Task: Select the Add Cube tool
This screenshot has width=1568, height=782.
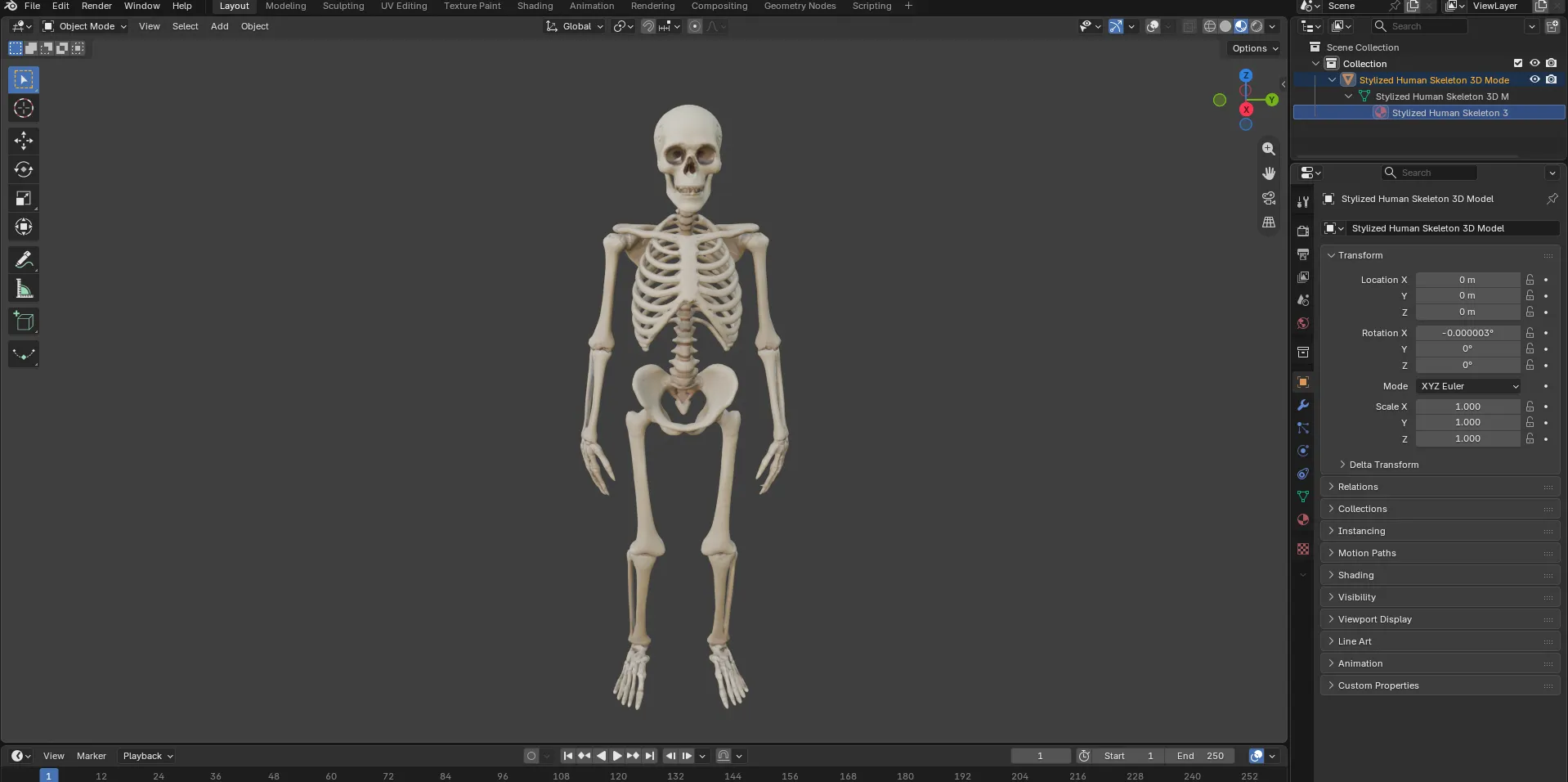Action: 24,321
